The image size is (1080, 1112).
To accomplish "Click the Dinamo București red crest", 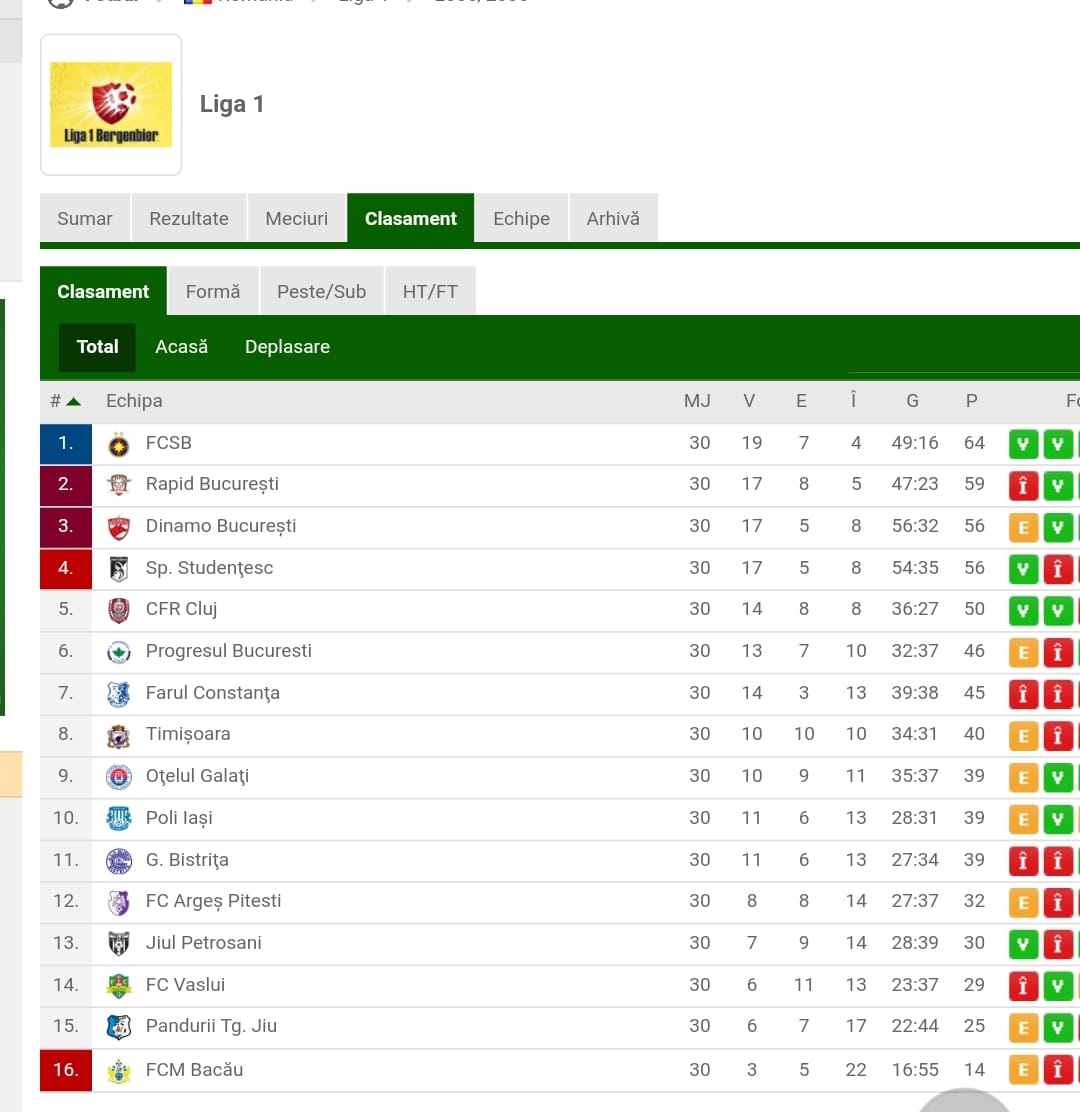I will coord(118,527).
